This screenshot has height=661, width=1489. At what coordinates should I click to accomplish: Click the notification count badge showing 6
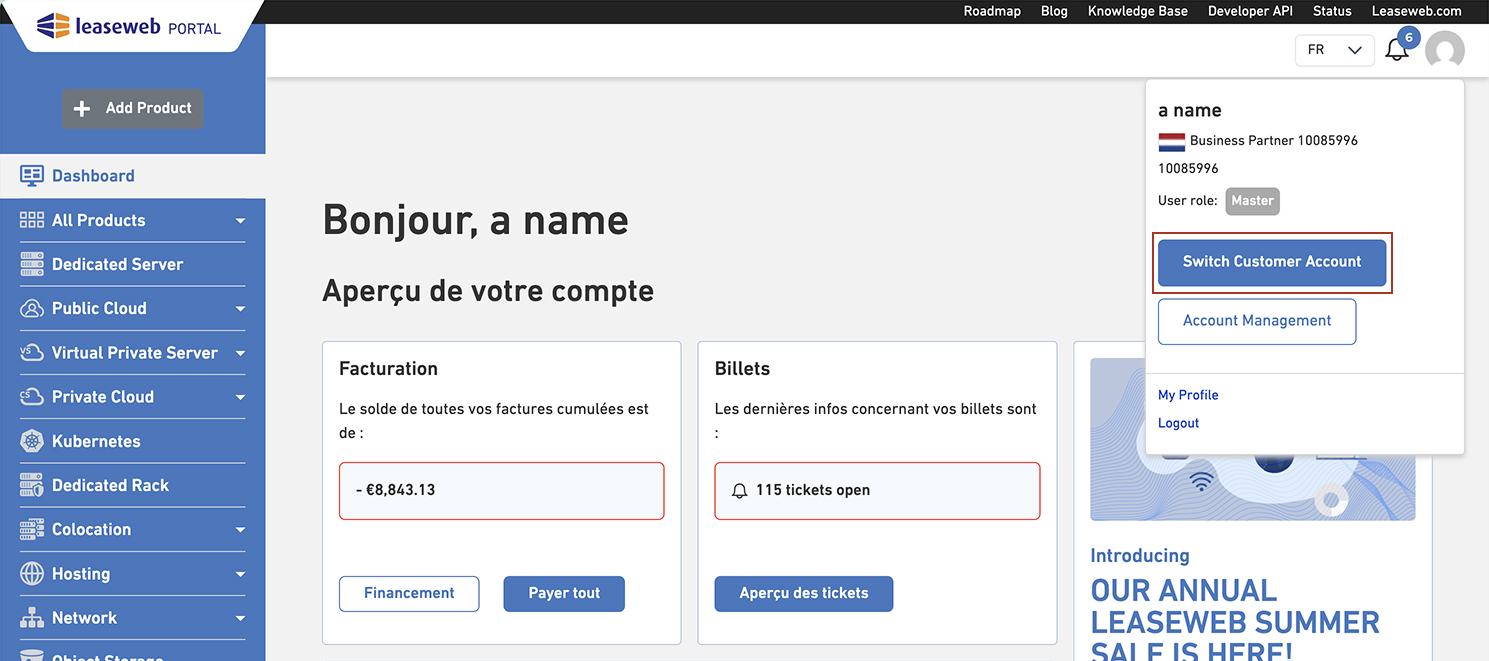pos(1409,38)
